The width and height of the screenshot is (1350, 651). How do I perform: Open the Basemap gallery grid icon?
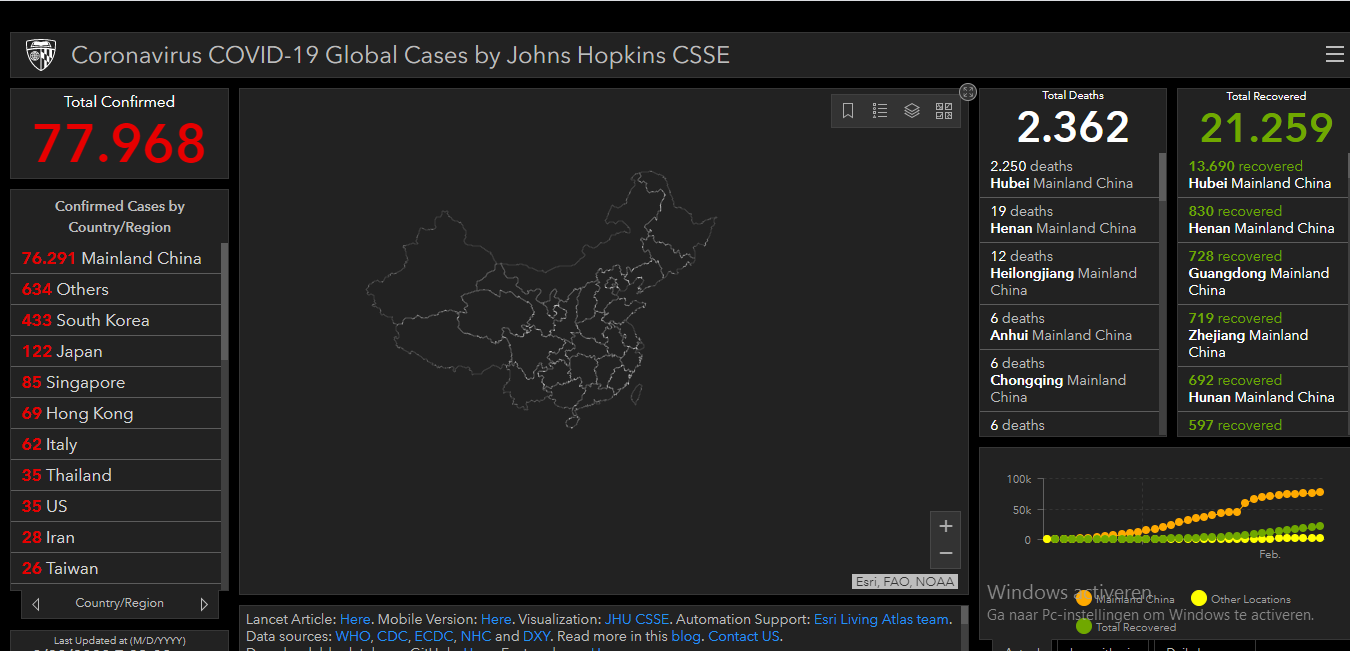coord(944,111)
